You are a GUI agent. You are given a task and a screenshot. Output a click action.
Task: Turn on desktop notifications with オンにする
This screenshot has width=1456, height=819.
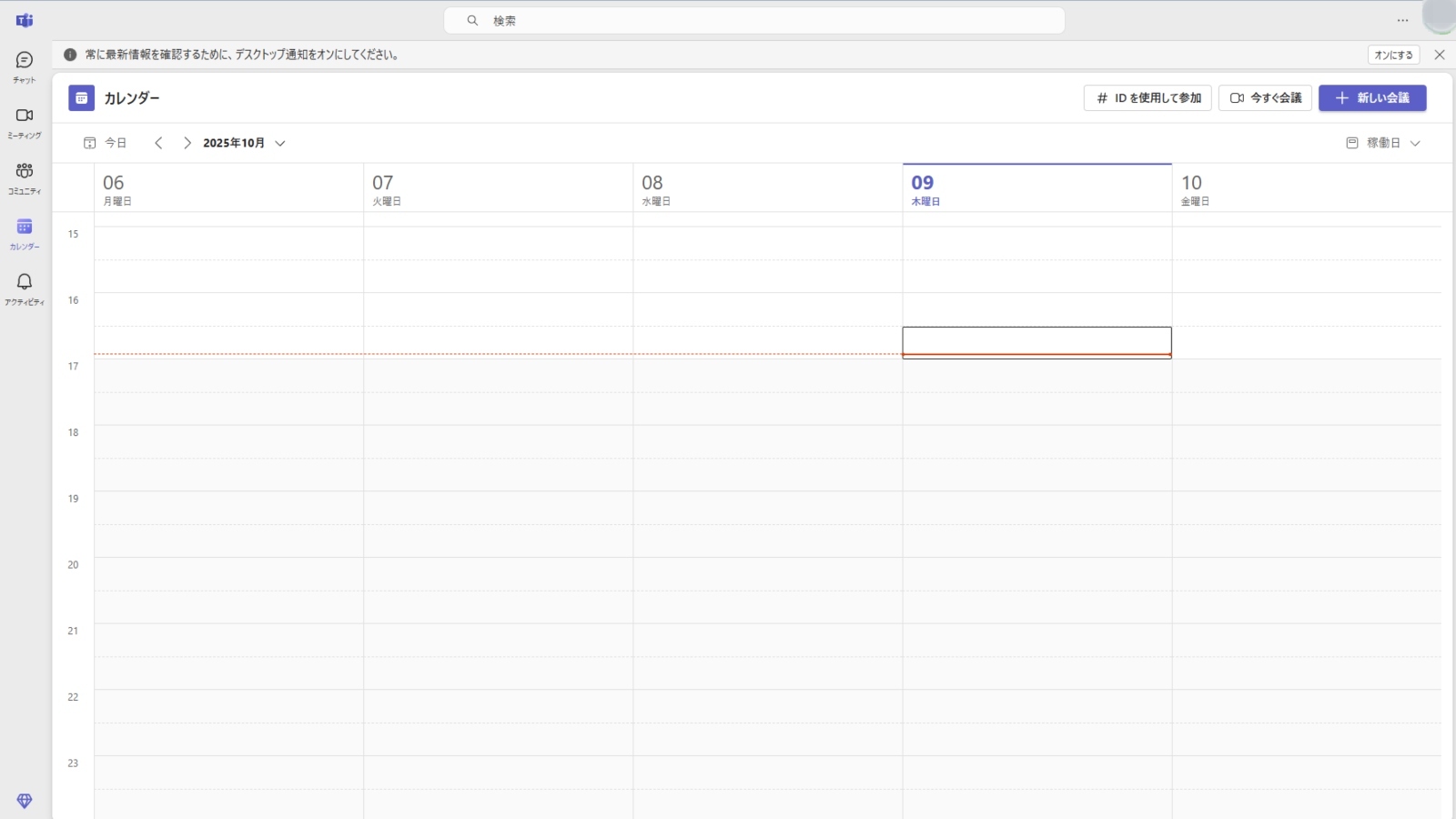tap(1393, 55)
